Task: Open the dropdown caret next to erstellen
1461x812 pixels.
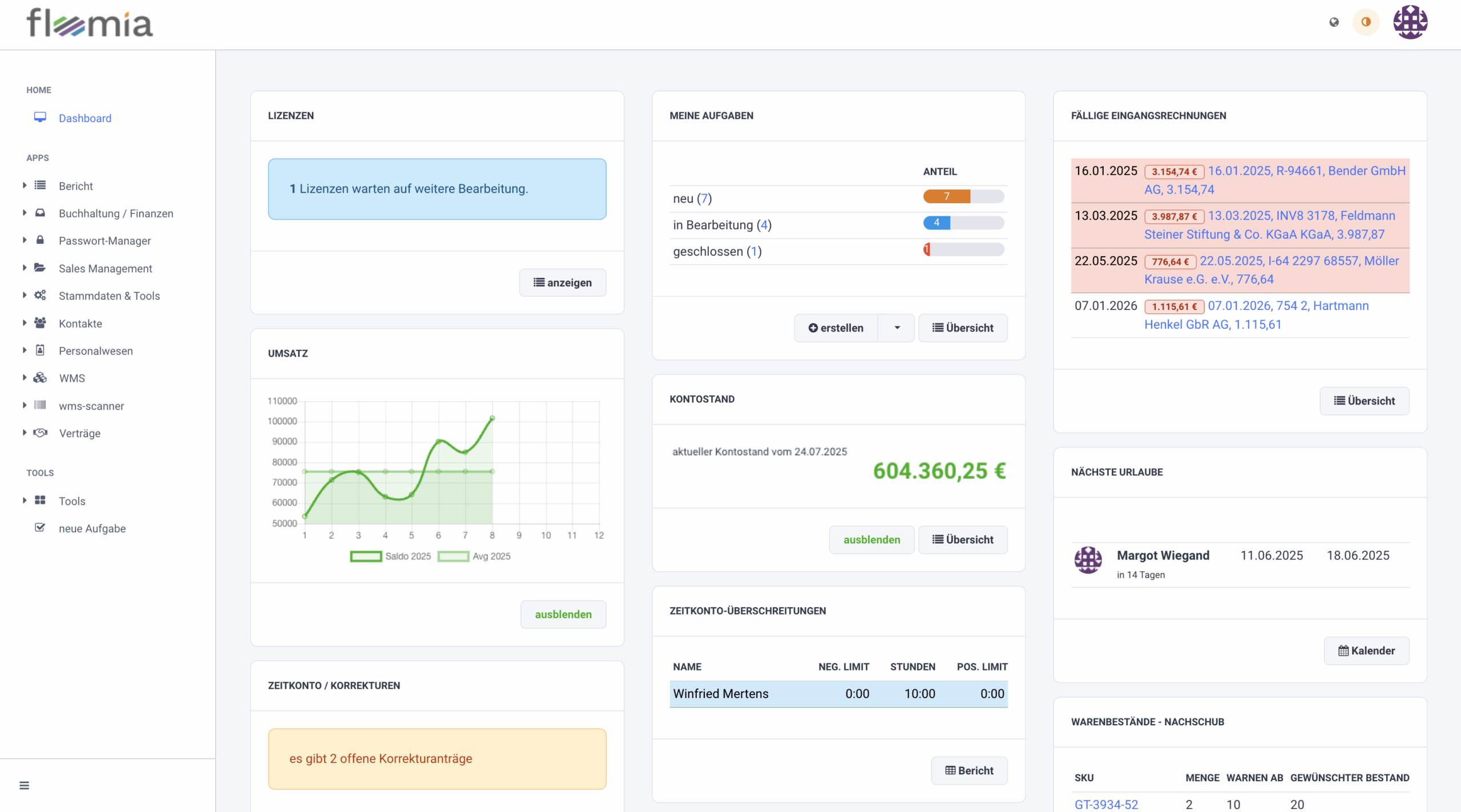Action: (x=897, y=328)
